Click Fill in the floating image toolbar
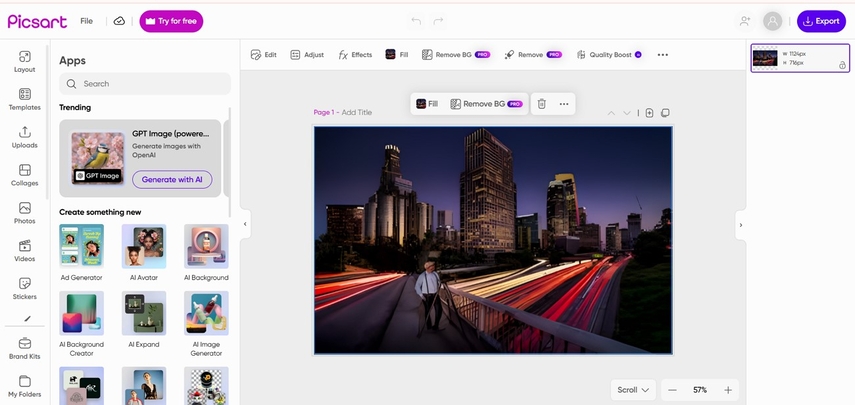Viewport: 855px width, 405px height. tap(427, 104)
